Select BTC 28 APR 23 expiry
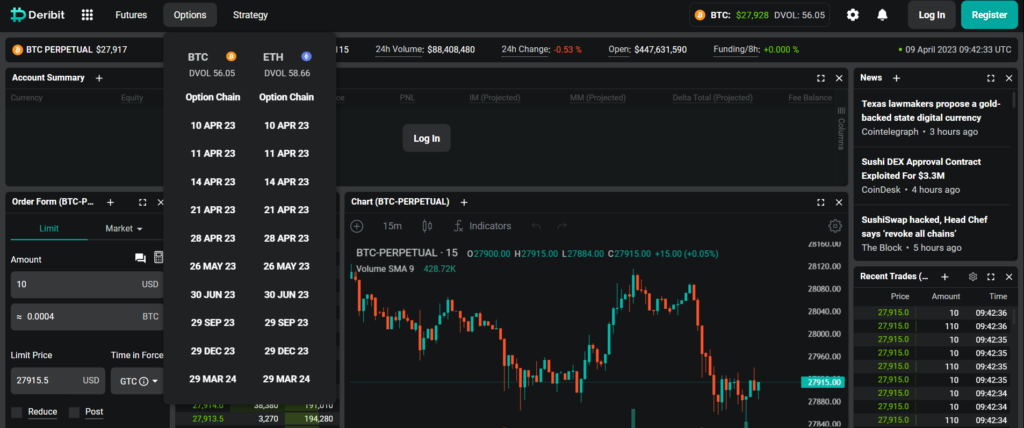 (213, 239)
